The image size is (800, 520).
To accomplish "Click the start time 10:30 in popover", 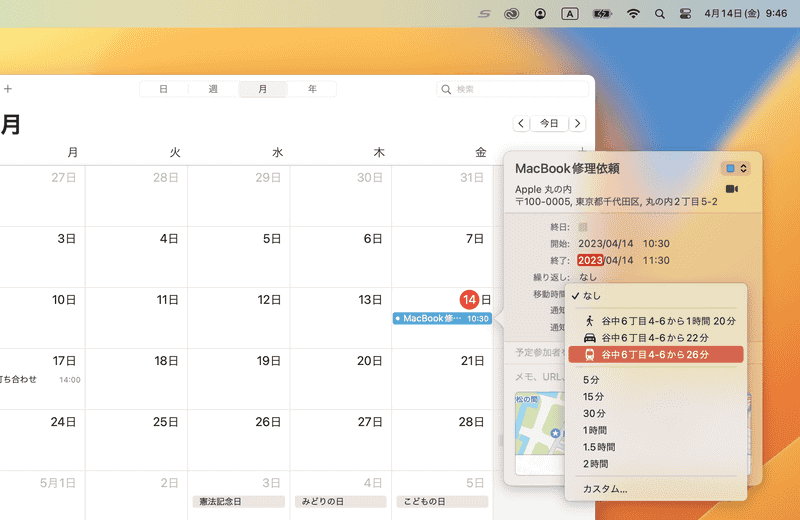I will pos(656,243).
